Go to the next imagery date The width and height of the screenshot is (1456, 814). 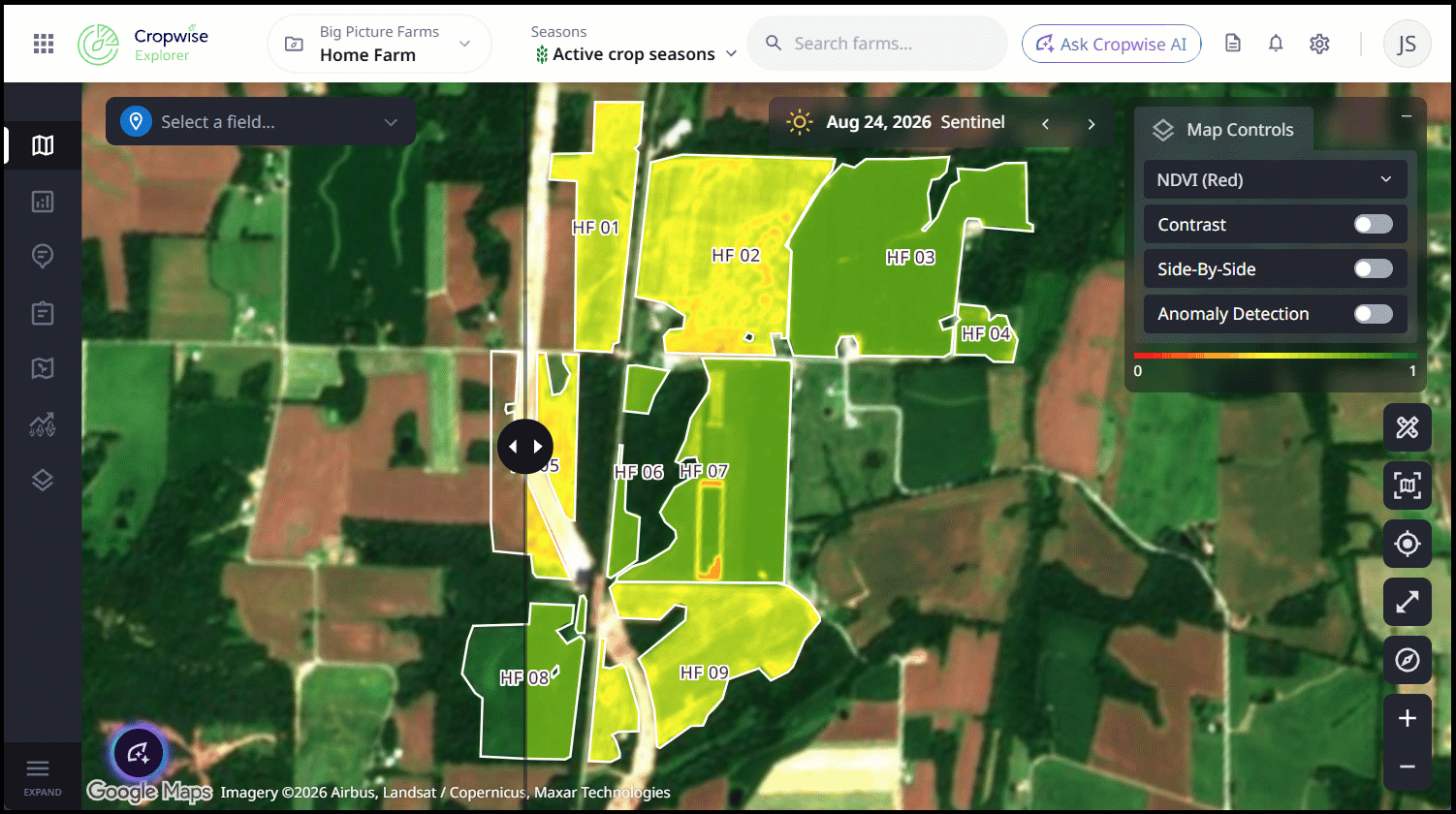(1092, 124)
